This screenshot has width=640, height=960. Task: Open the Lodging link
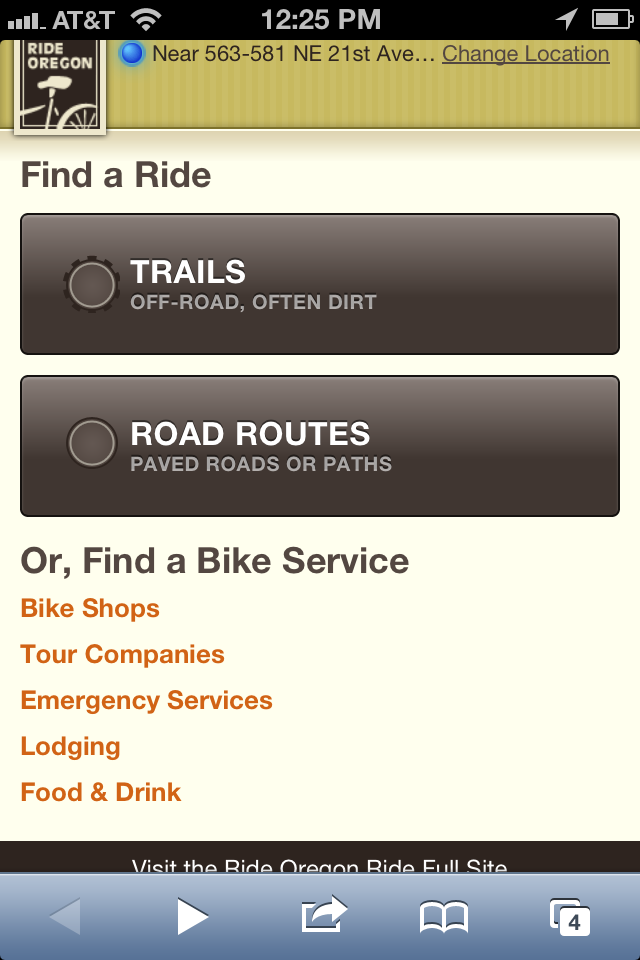[70, 746]
